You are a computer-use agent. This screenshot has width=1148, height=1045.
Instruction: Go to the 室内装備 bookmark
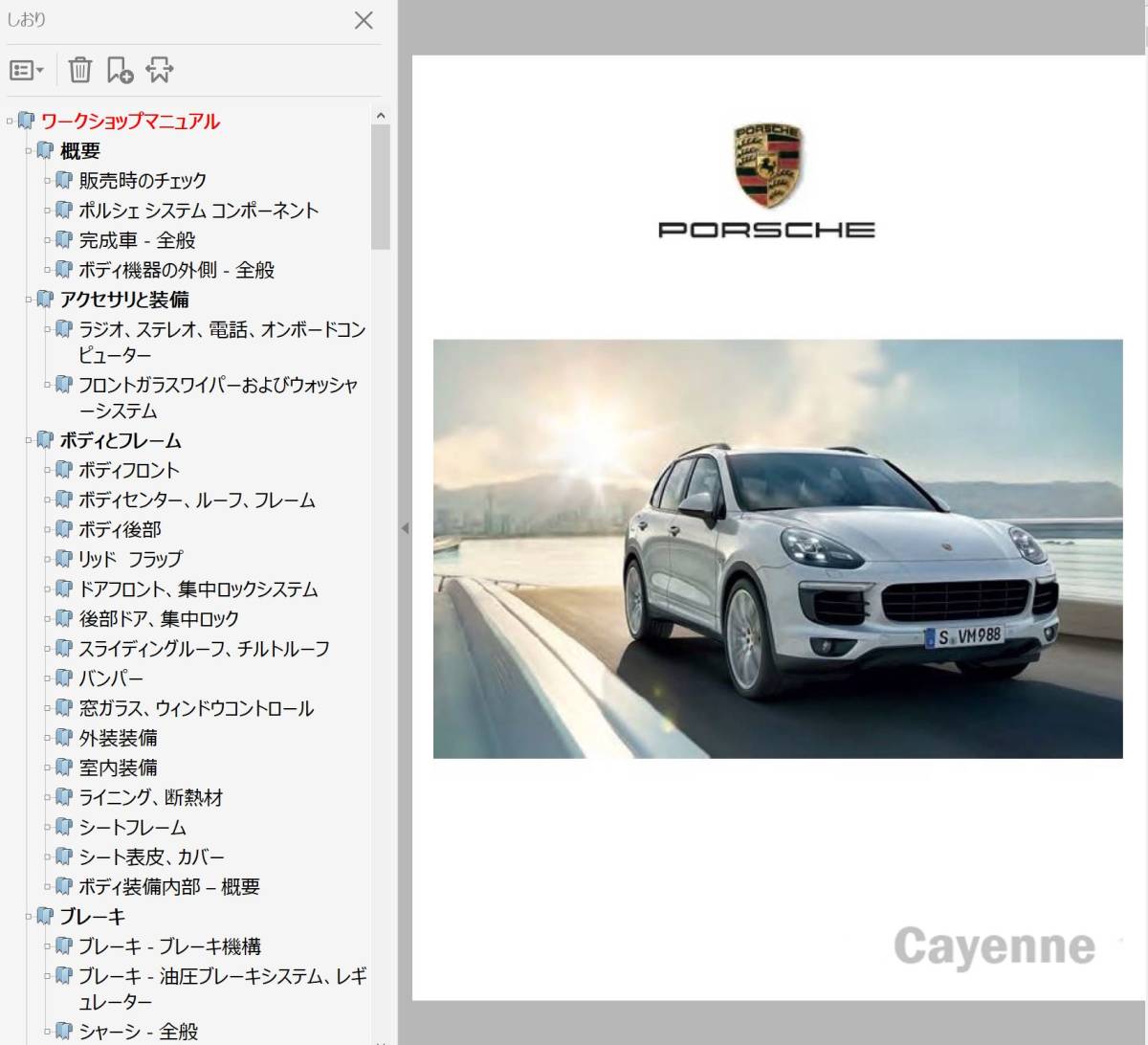click(x=118, y=767)
